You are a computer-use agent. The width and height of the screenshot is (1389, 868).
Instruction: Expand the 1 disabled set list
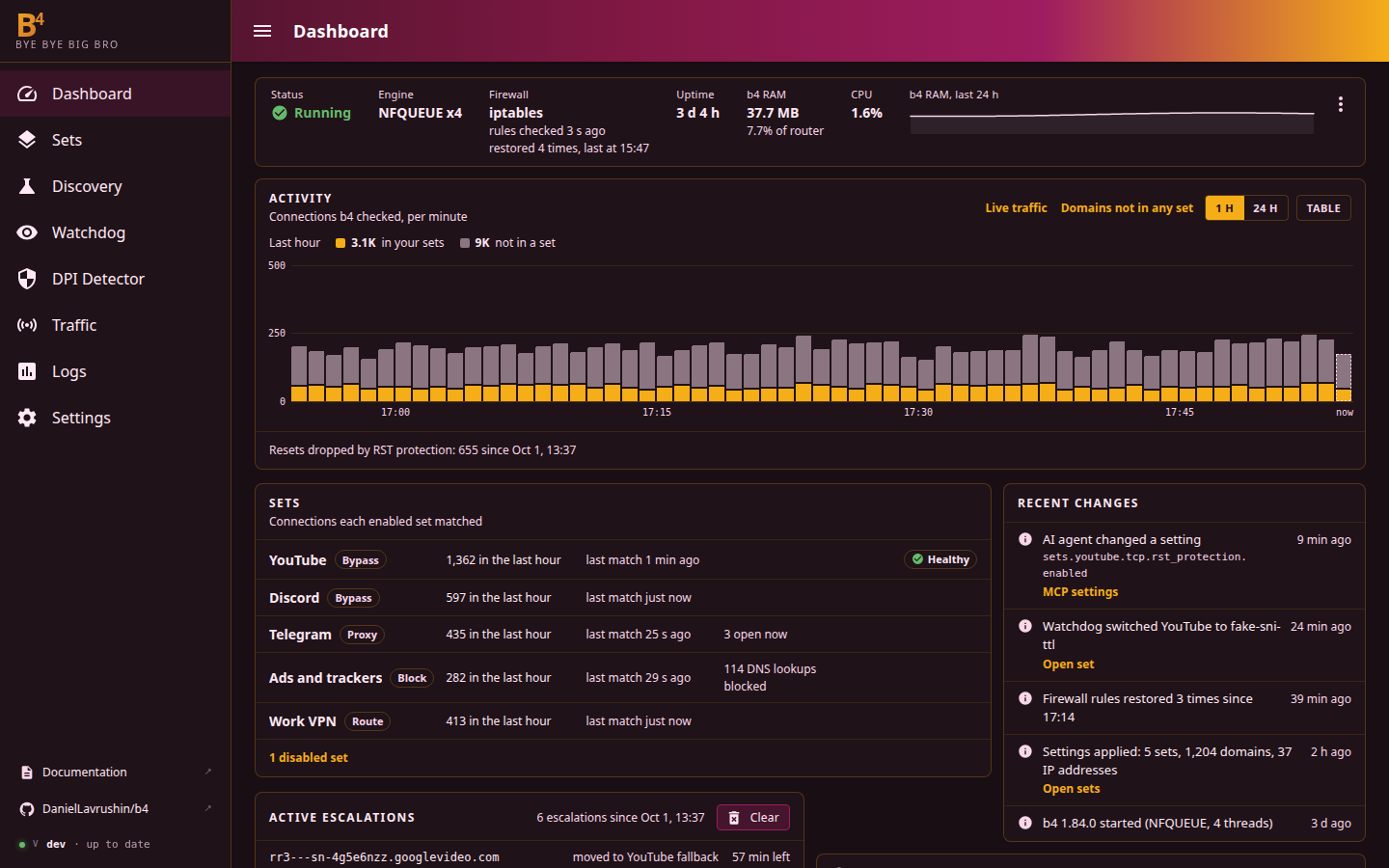[x=309, y=758]
